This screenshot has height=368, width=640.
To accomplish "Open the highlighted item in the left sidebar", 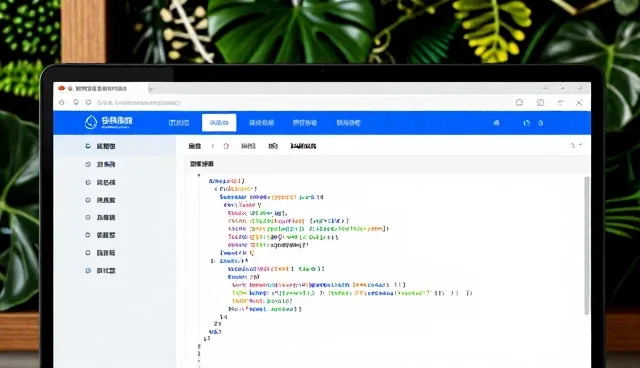I will [115, 146].
